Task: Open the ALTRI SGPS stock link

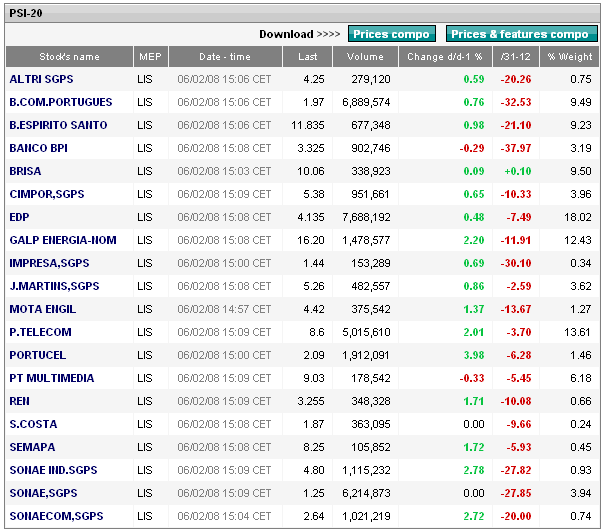Action: pos(41,79)
